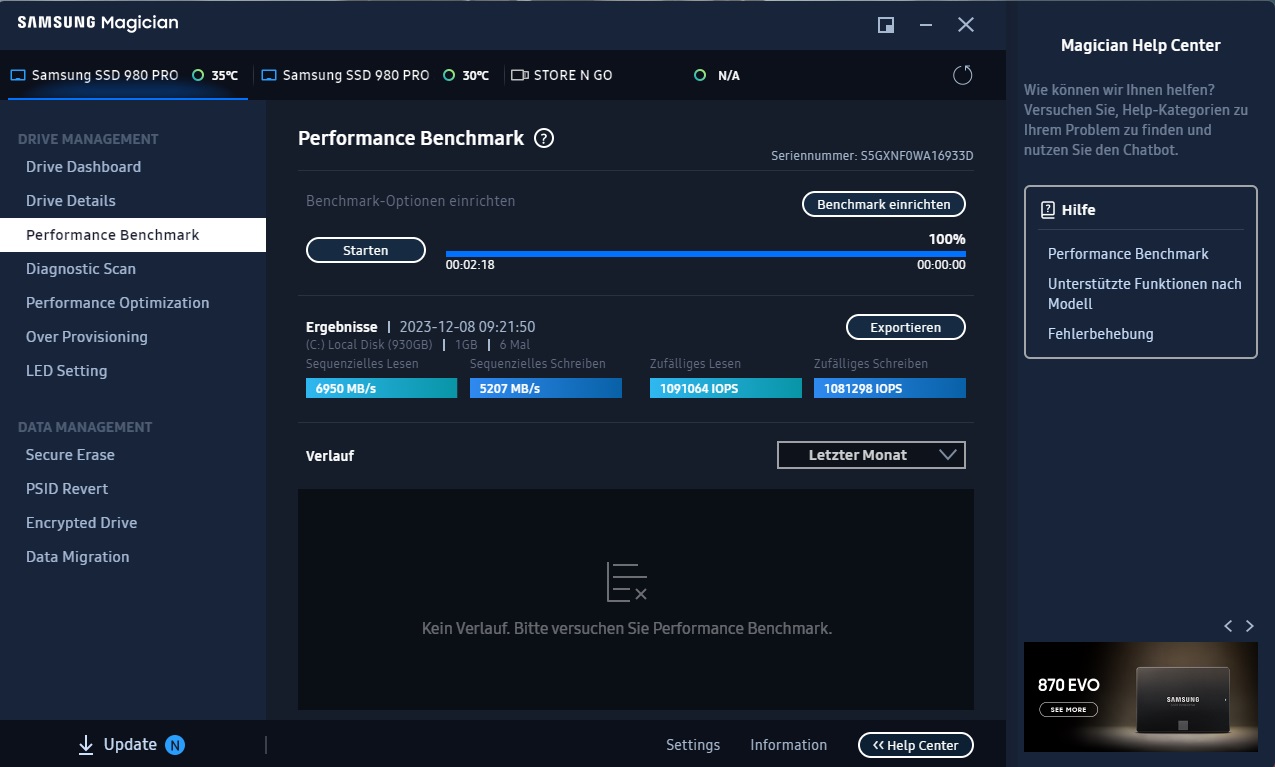Image resolution: width=1275 pixels, height=767 pixels.
Task: Open Information at the bottom
Action: point(789,745)
